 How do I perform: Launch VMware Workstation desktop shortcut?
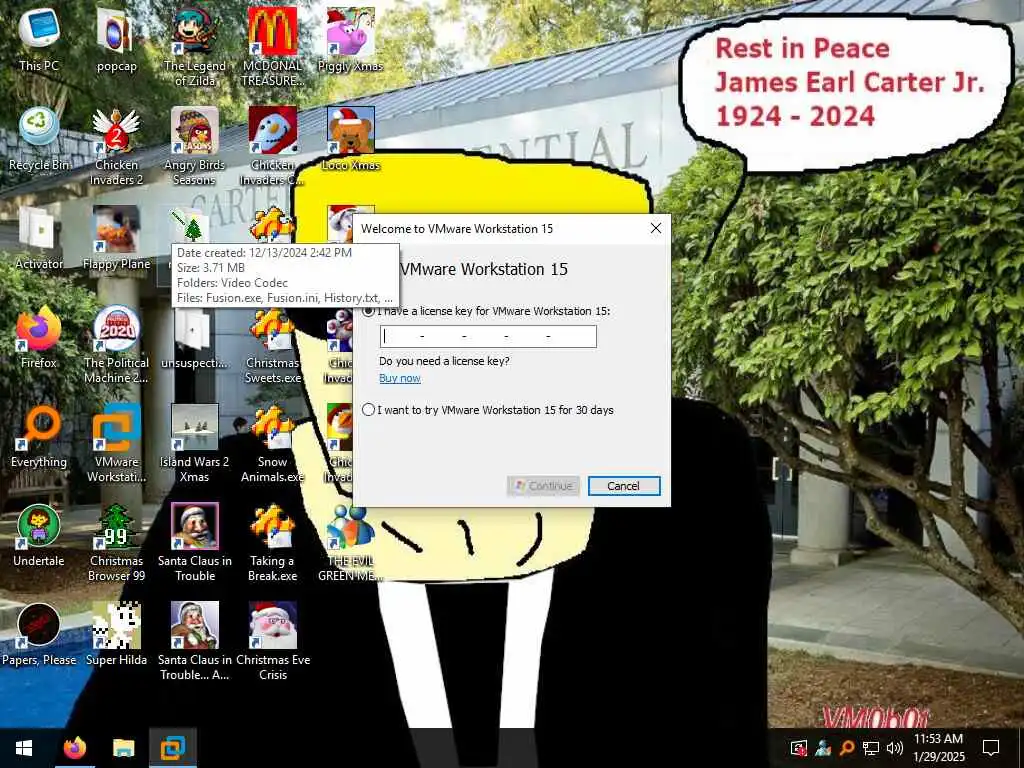click(x=116, y=442)
